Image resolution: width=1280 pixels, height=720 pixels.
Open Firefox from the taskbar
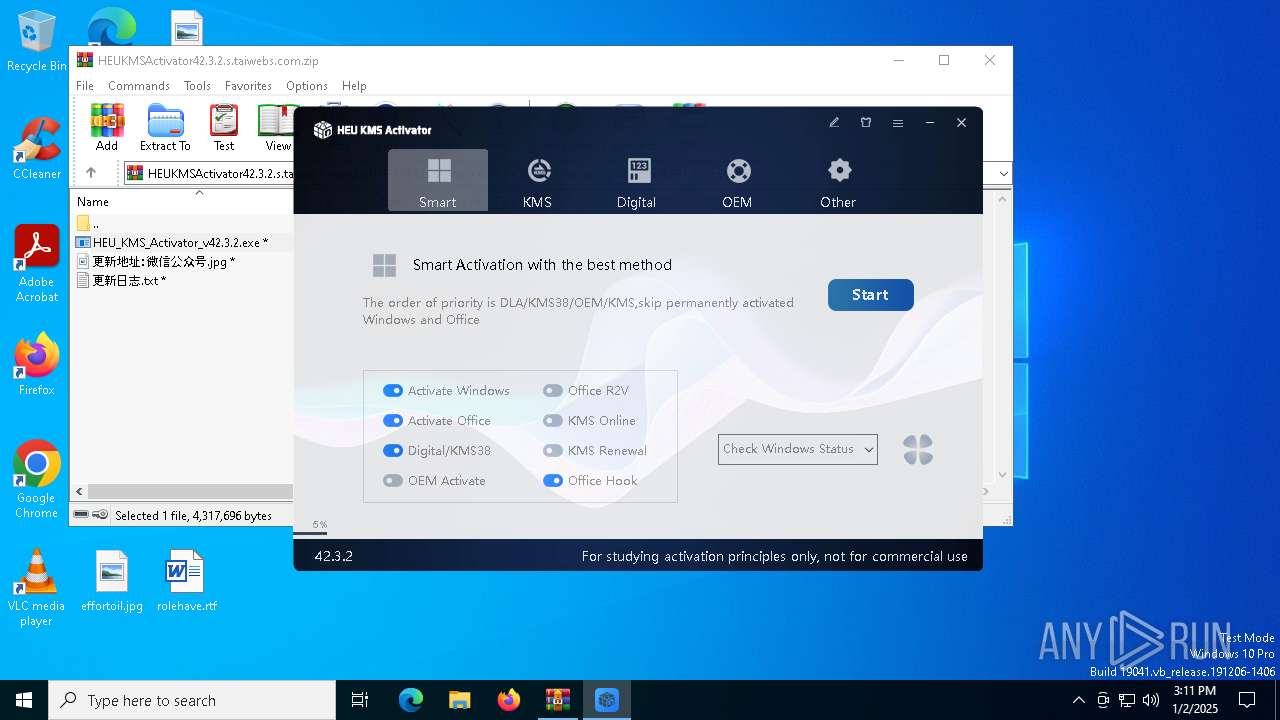[x=509, y=700]
